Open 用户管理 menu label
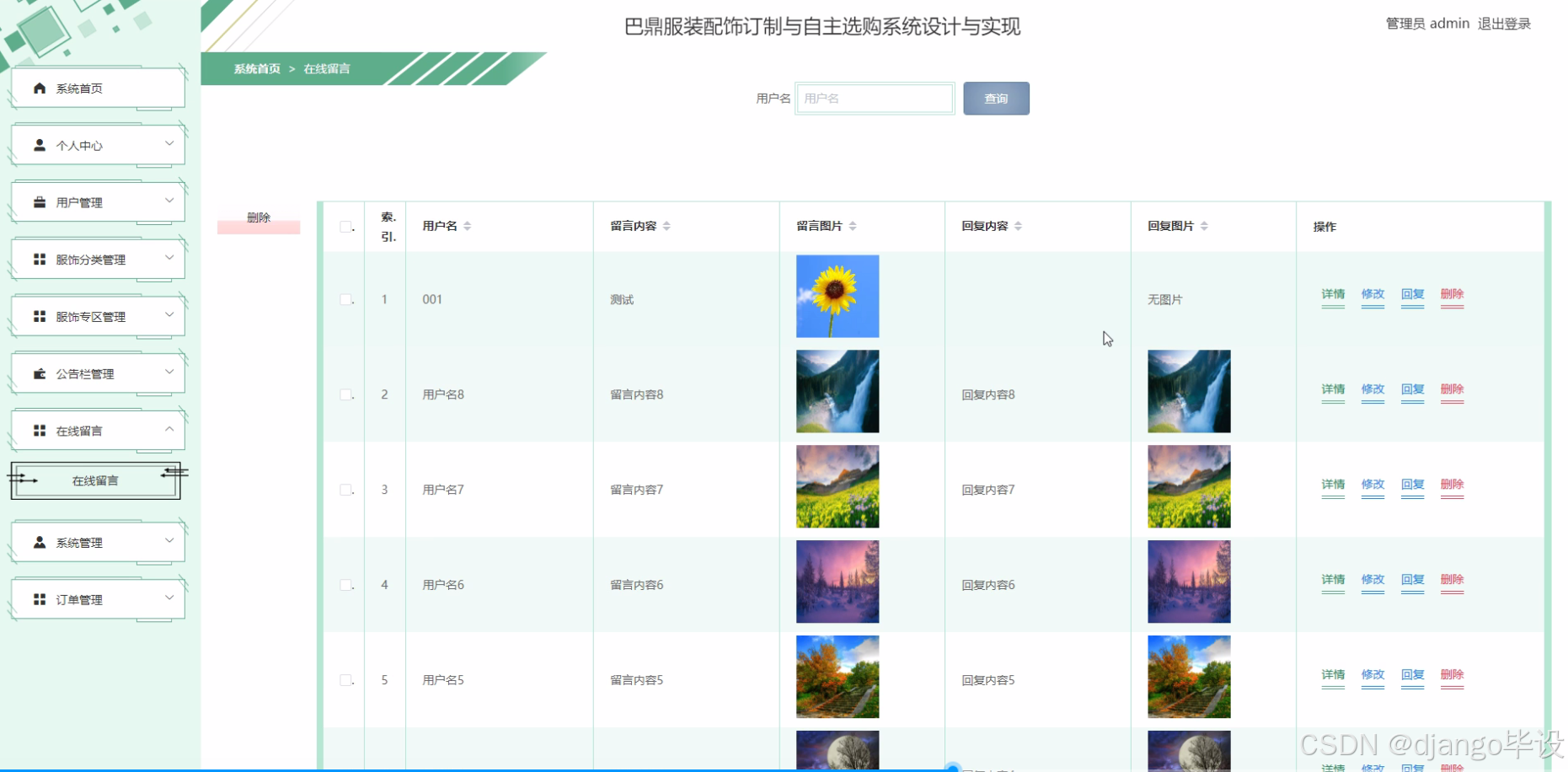The width and height of the screenshot is (1568, 772). click(x=79, y=202)
